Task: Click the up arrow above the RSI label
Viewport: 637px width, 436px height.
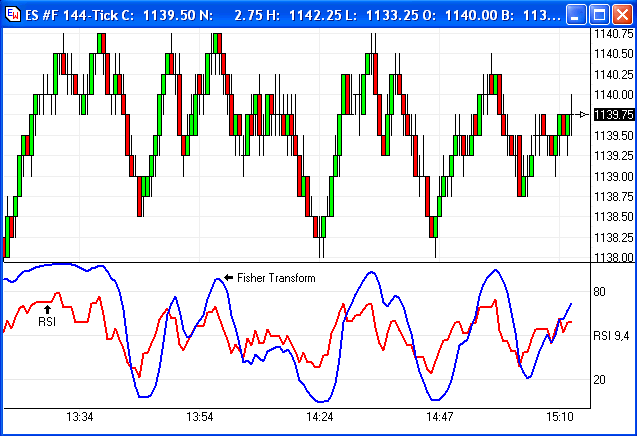Action: coord(47,309)
